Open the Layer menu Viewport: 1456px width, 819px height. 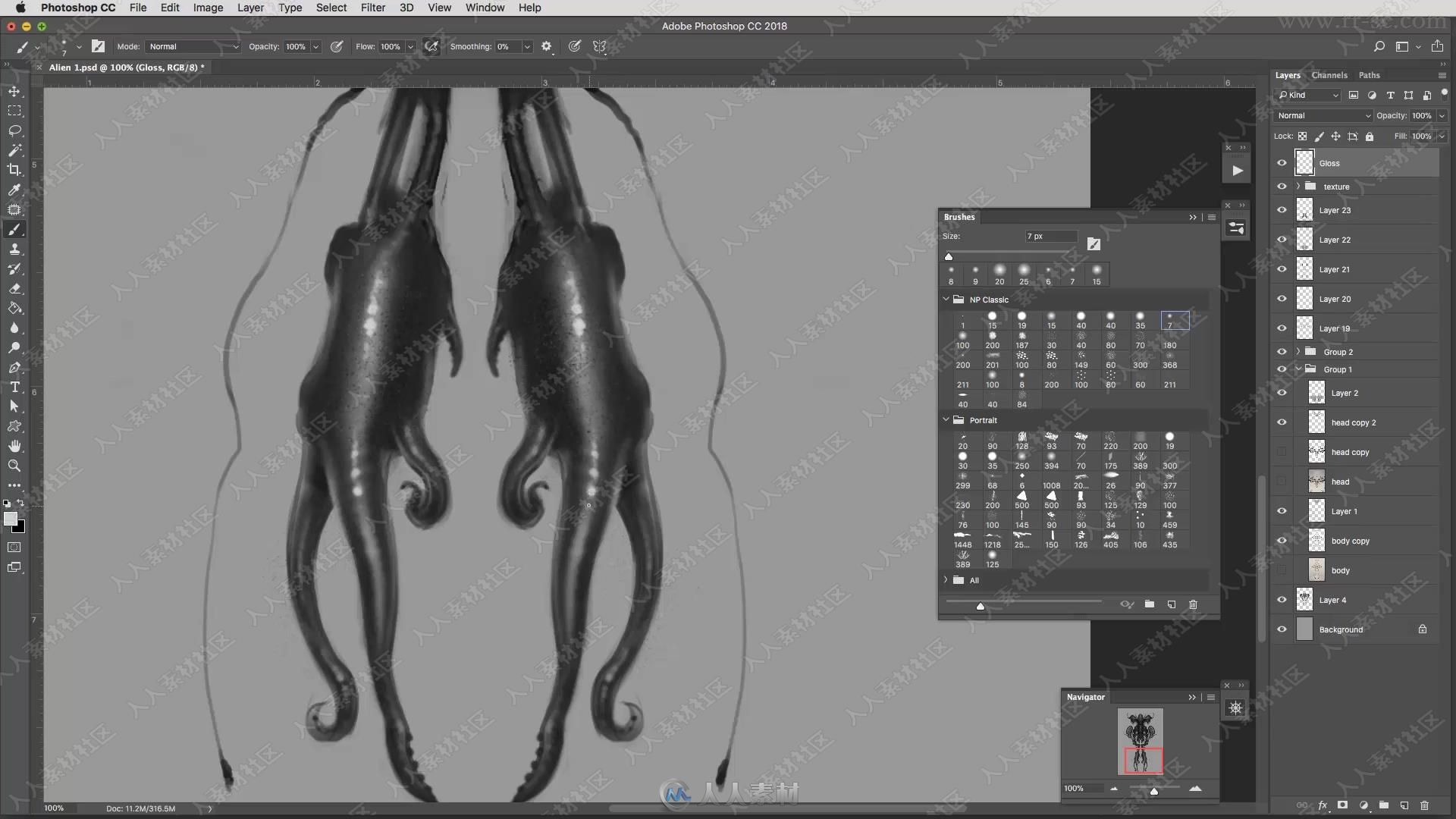(250, 8)
